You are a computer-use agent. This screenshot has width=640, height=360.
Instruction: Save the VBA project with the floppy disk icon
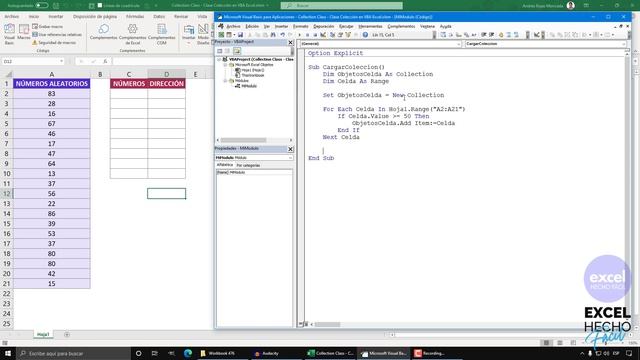click(240, 35)
